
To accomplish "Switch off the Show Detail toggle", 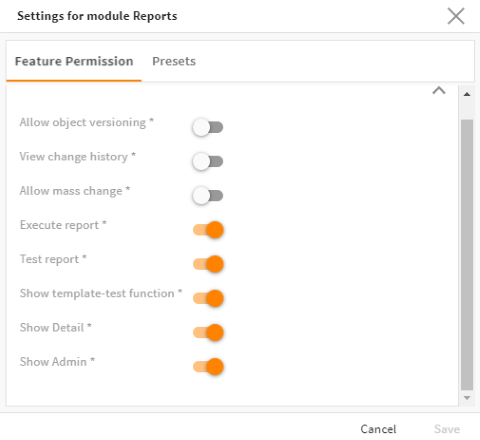I will coord(208,332).
